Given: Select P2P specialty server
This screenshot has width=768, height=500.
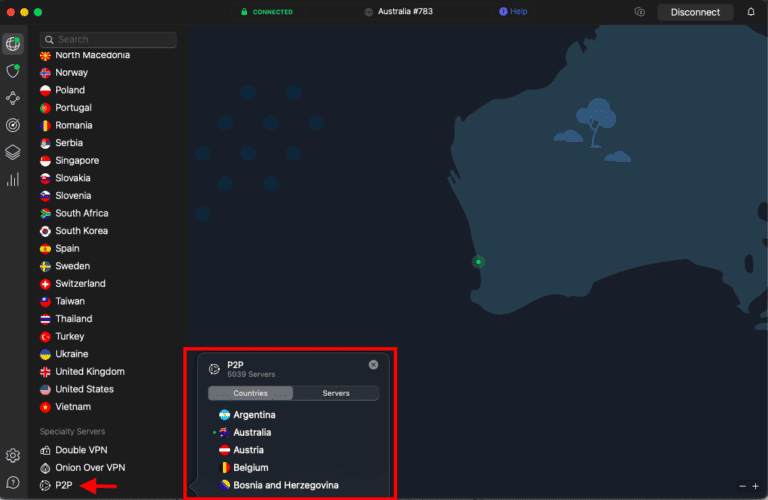Looking at the screenshot, I should 64,485.
